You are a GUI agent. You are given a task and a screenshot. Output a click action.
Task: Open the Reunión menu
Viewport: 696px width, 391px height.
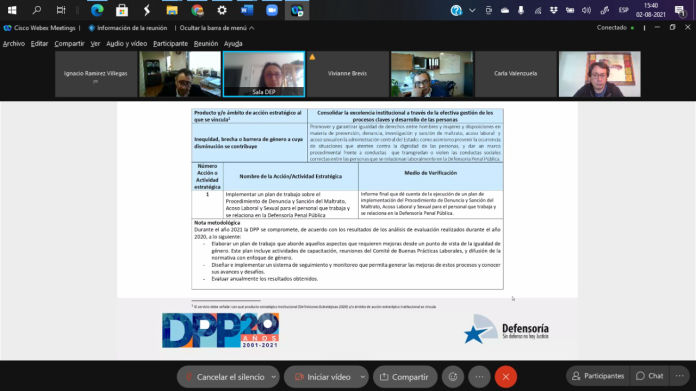tap(206, 43)
